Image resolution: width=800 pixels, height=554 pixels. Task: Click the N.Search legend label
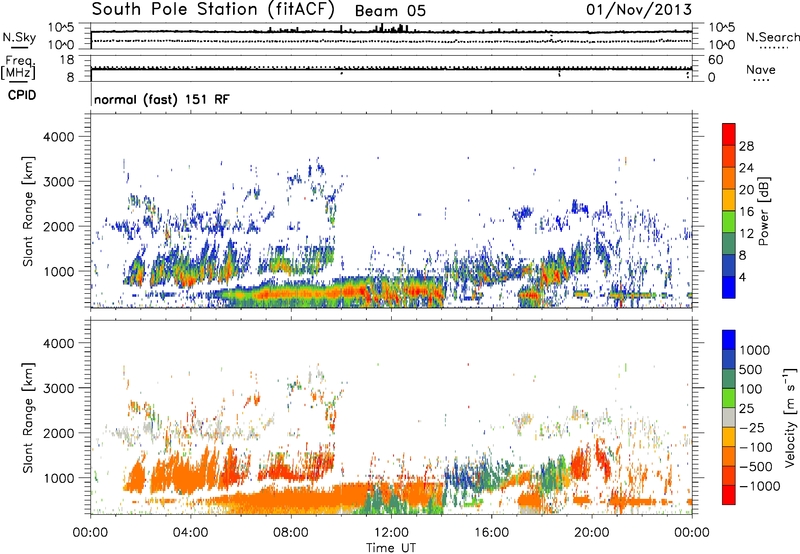click(772, 37)
